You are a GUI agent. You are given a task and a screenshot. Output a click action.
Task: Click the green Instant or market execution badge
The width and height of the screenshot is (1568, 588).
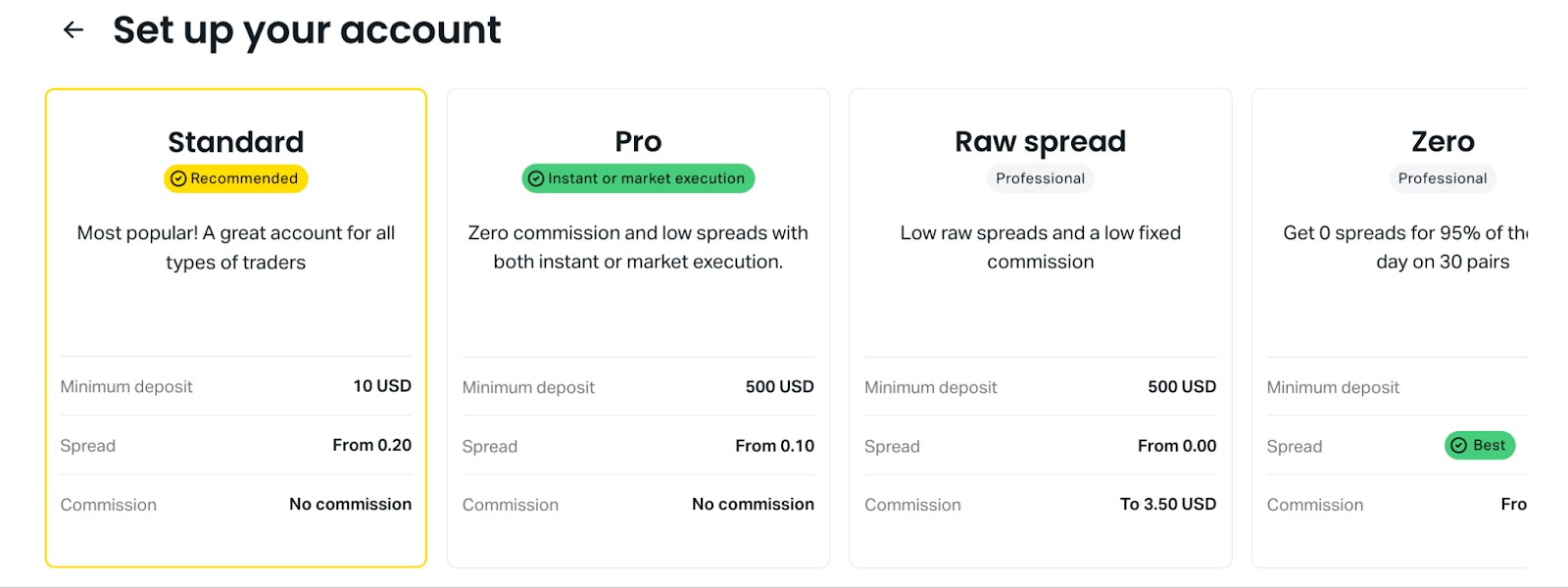pyautogui.click(x=638, y=178)
